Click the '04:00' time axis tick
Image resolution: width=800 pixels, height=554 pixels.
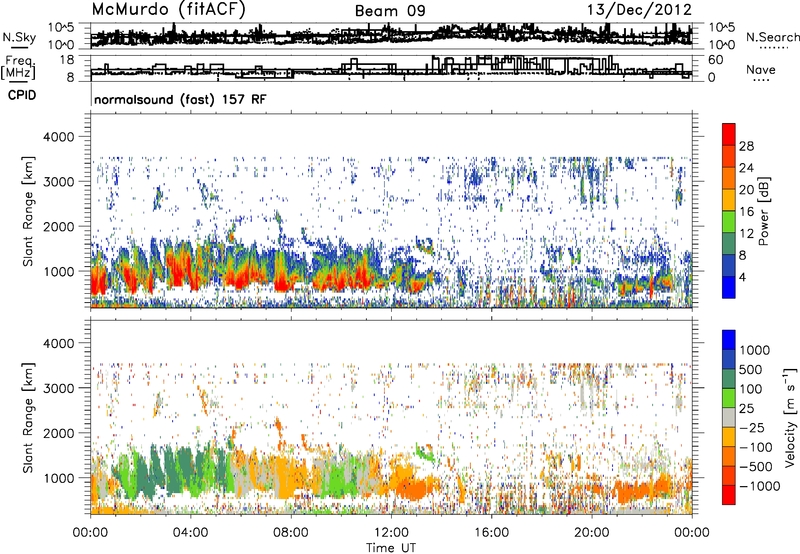190,533
